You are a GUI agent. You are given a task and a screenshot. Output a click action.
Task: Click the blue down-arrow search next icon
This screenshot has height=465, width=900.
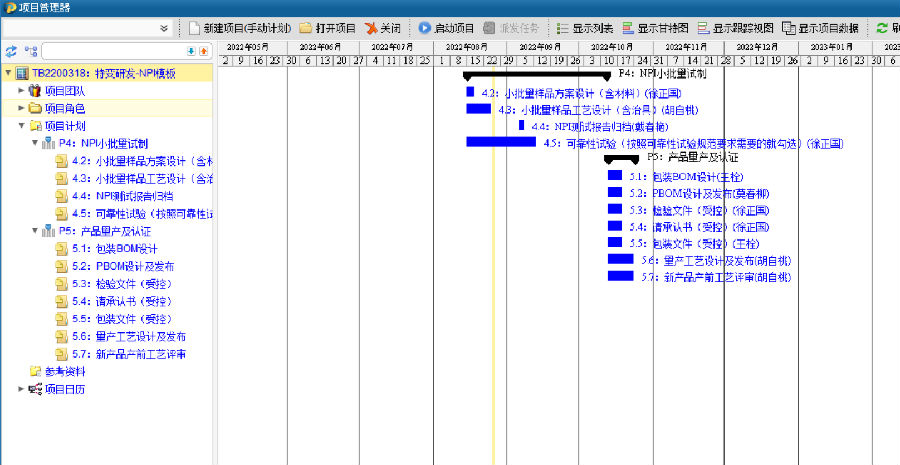(x=191, y=52)
